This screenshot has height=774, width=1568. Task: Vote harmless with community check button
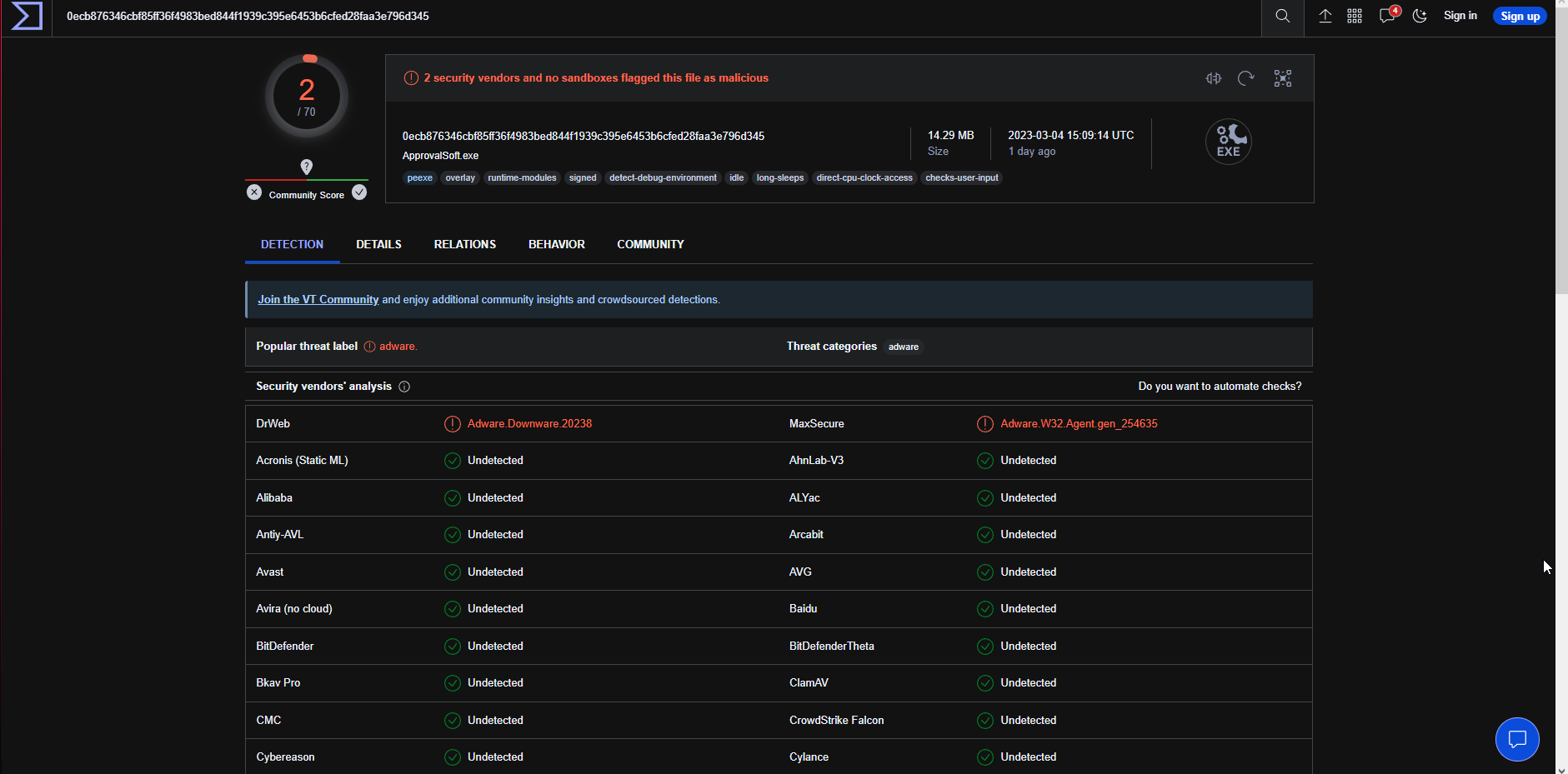click(359, 192)
